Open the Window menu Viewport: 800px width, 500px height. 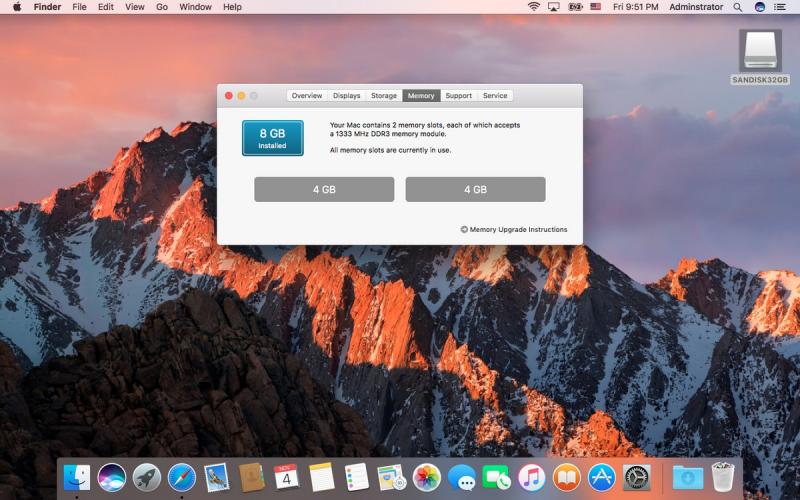[x=195, y=7]
